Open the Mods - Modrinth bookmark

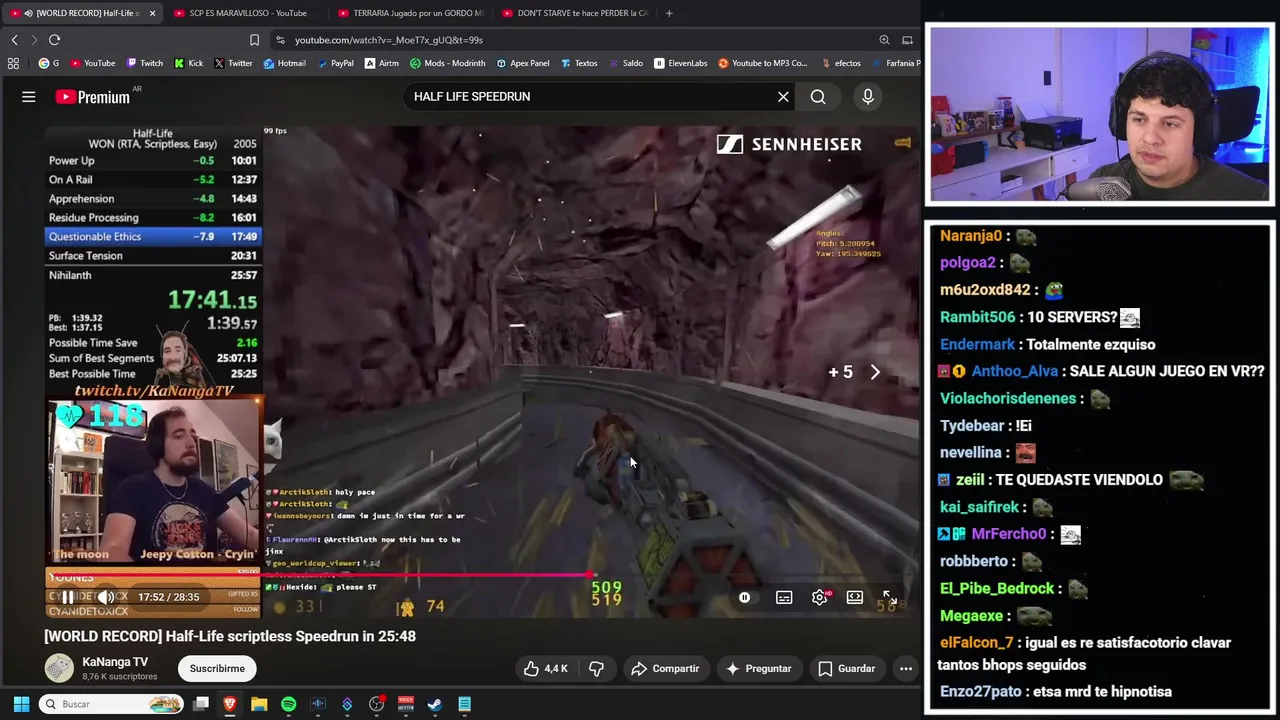point(446,63)
